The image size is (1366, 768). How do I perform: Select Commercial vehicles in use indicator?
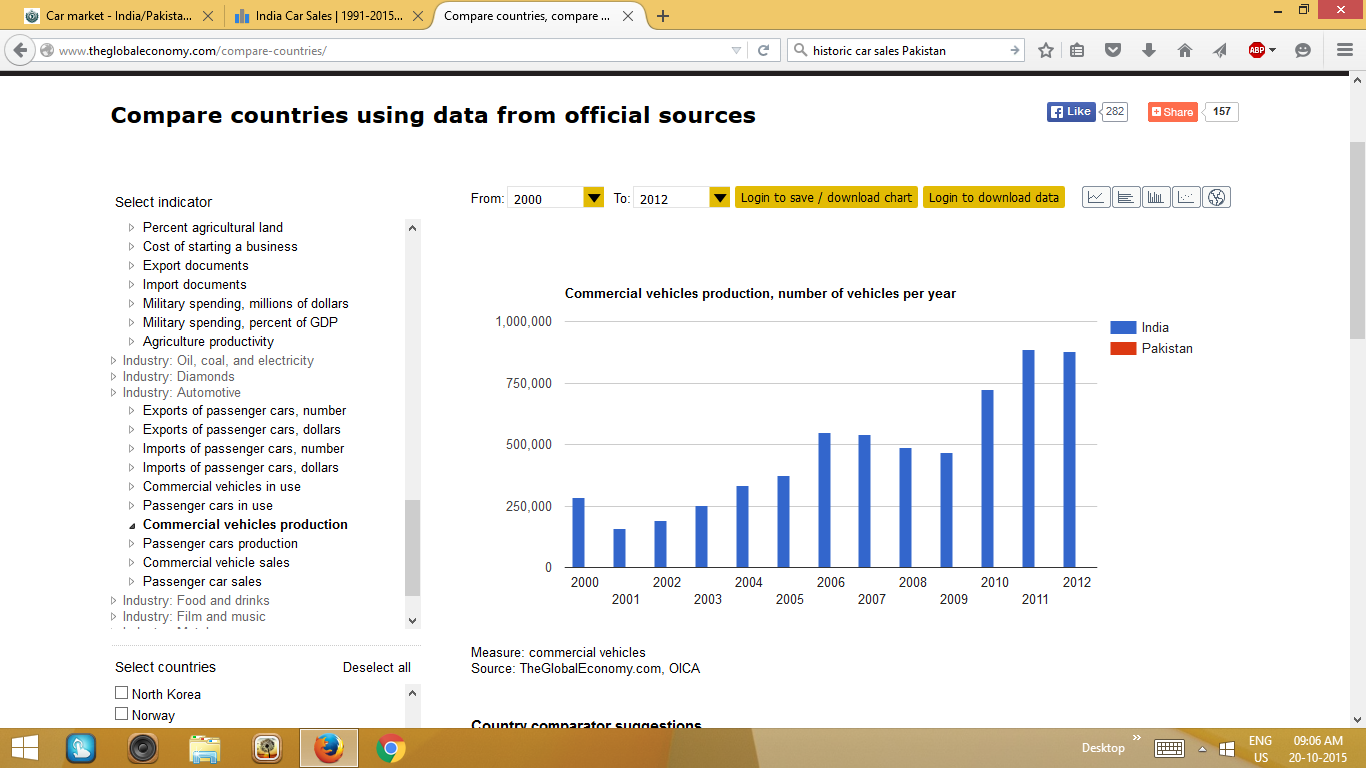pyautogui.click(x=222, y=486)
